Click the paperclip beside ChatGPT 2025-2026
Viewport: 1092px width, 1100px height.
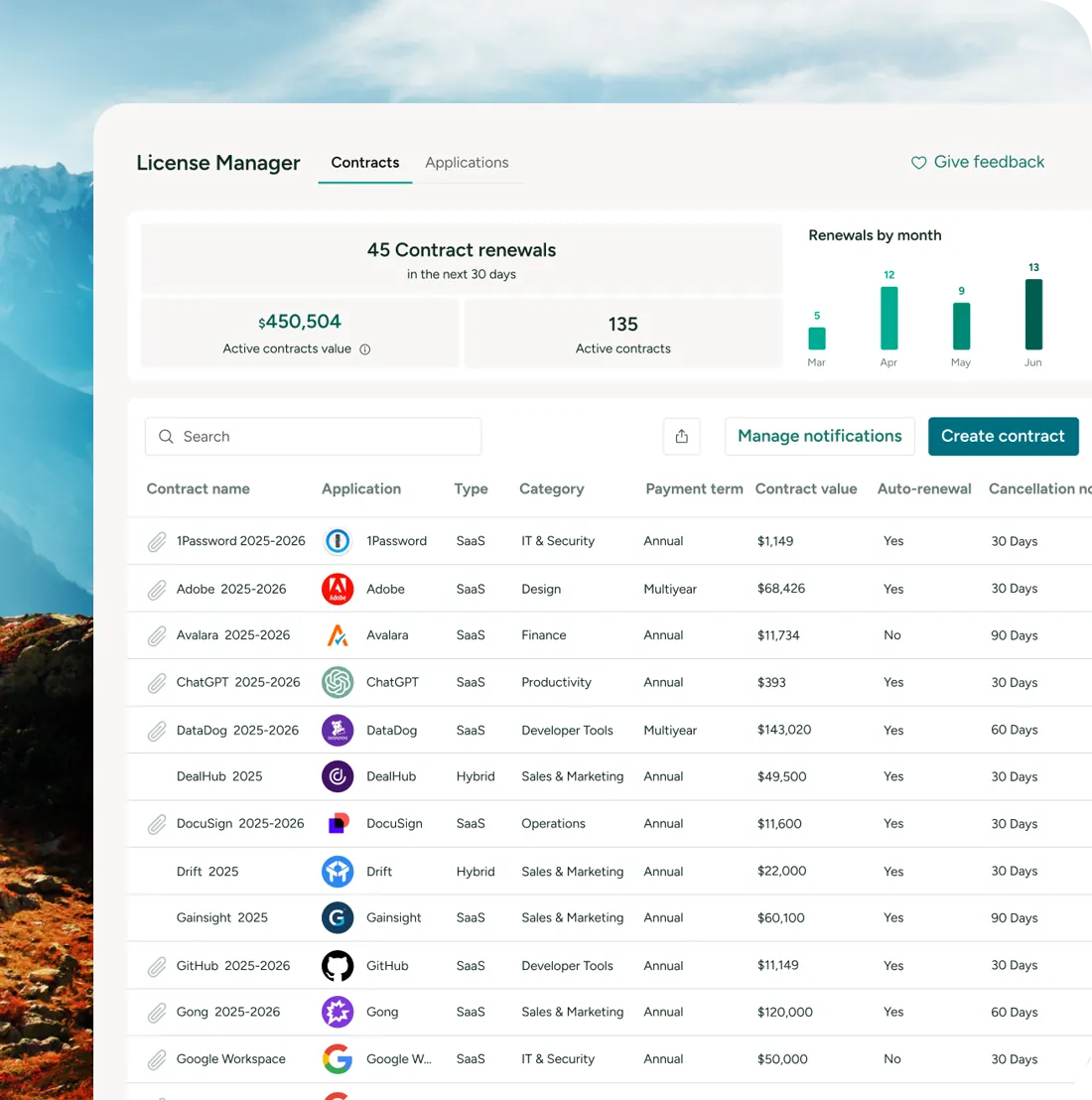(x=157, y=683)
